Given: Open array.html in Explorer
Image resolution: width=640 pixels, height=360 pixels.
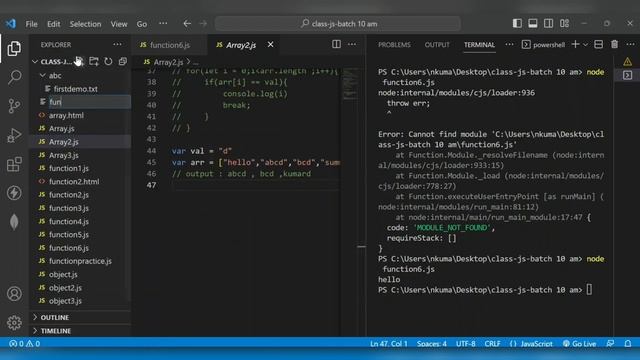Looking at the screenshot, I should pos(66,116).
